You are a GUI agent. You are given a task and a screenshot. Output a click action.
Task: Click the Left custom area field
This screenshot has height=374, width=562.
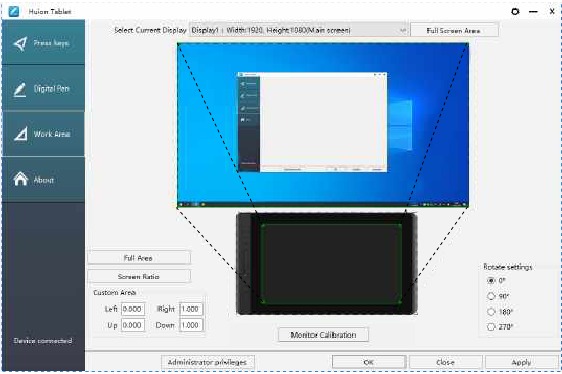(133, 309)
